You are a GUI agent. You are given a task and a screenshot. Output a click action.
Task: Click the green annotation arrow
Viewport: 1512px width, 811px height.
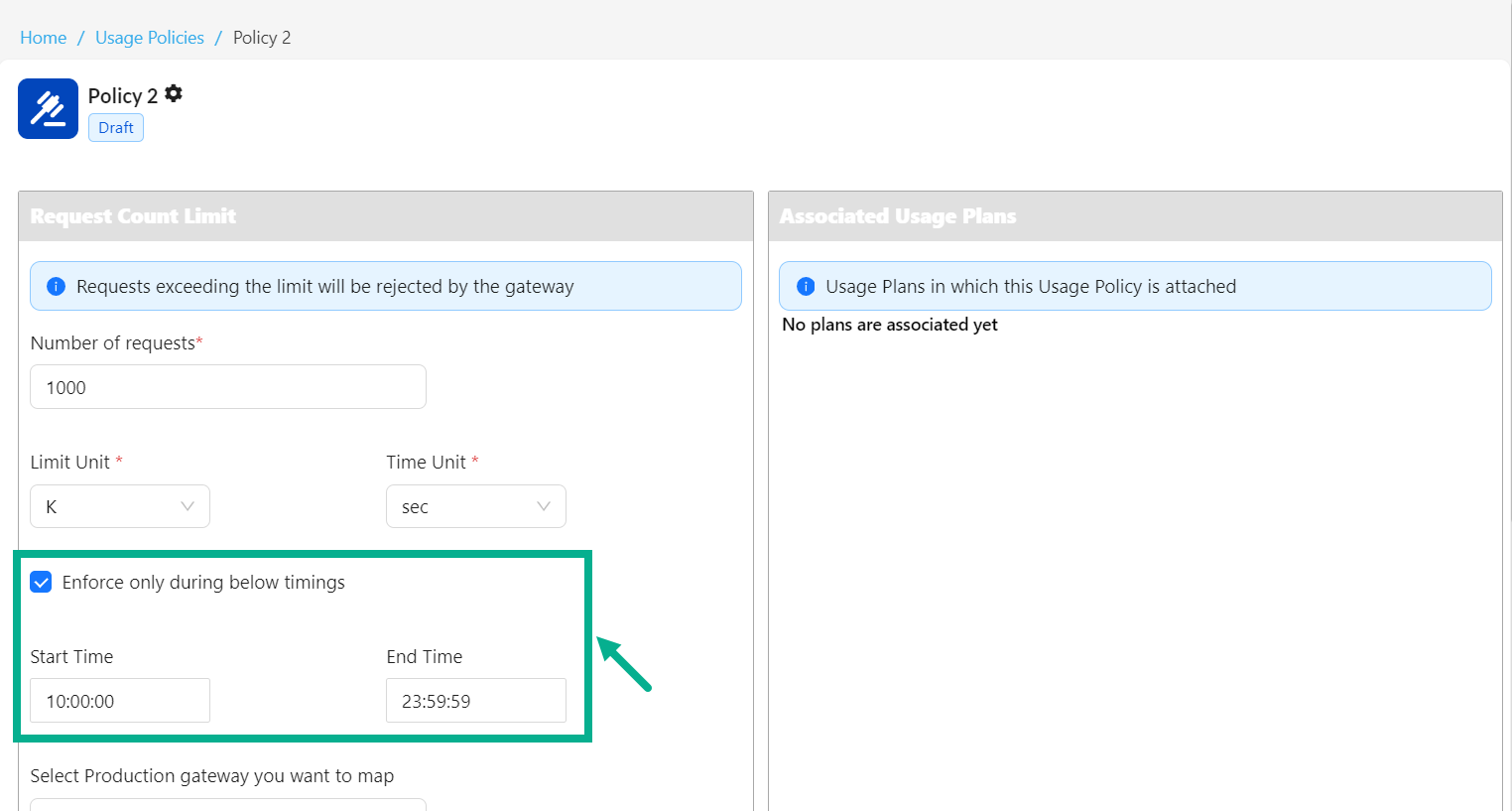(624, 664)
